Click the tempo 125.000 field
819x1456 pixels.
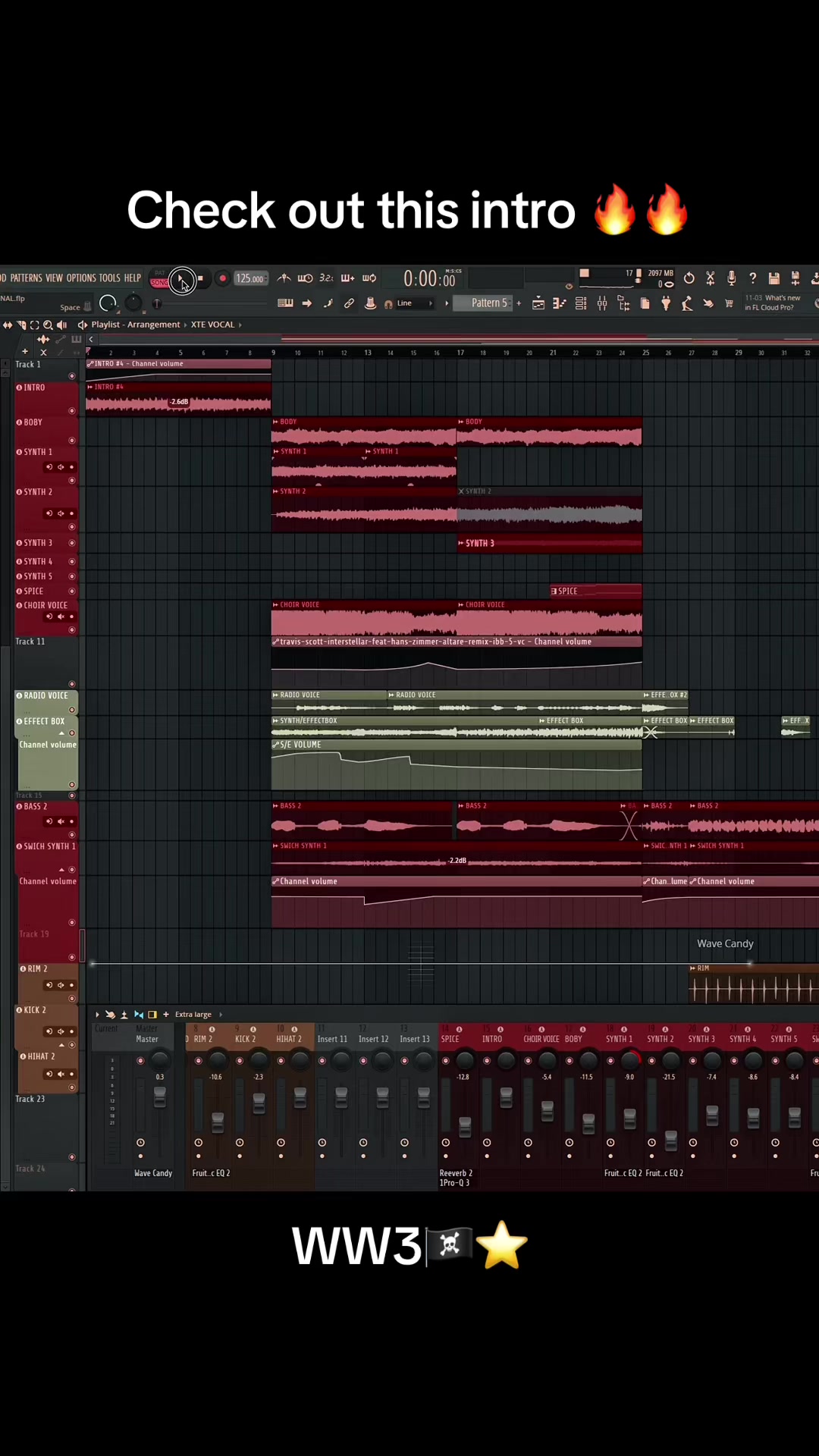250,278
